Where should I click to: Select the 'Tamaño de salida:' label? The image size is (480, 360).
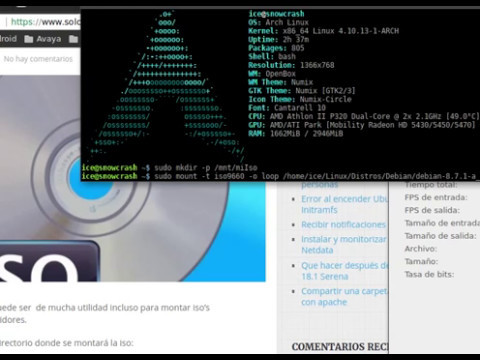click(440, 236)
